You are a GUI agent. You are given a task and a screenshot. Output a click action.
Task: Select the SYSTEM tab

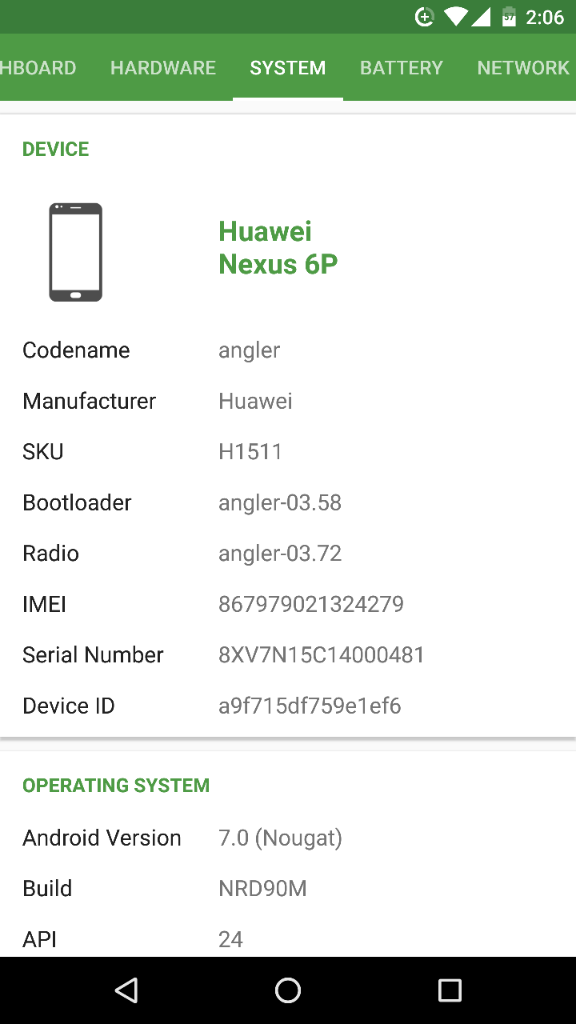tap(288, 68)
